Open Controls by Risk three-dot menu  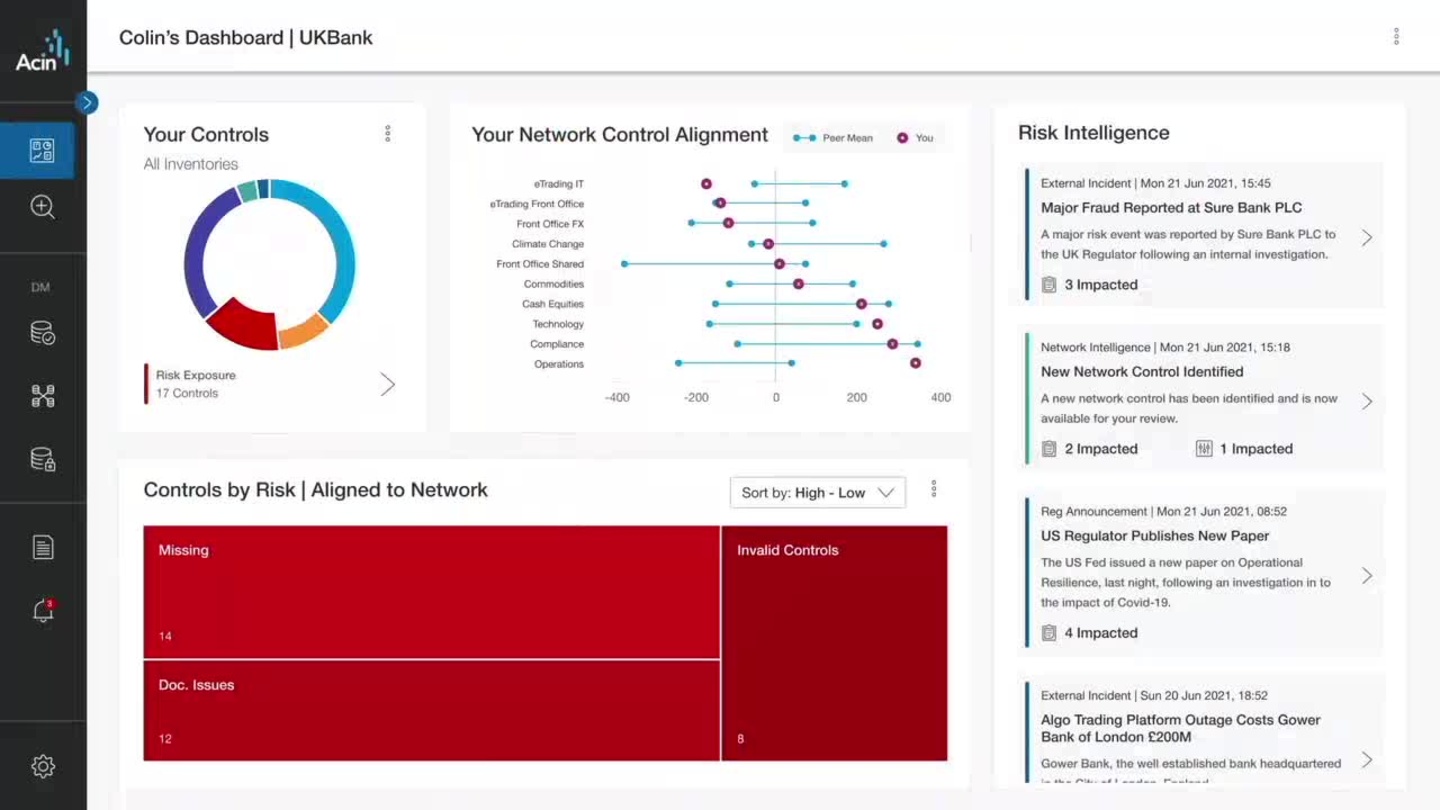pos(934,489)
